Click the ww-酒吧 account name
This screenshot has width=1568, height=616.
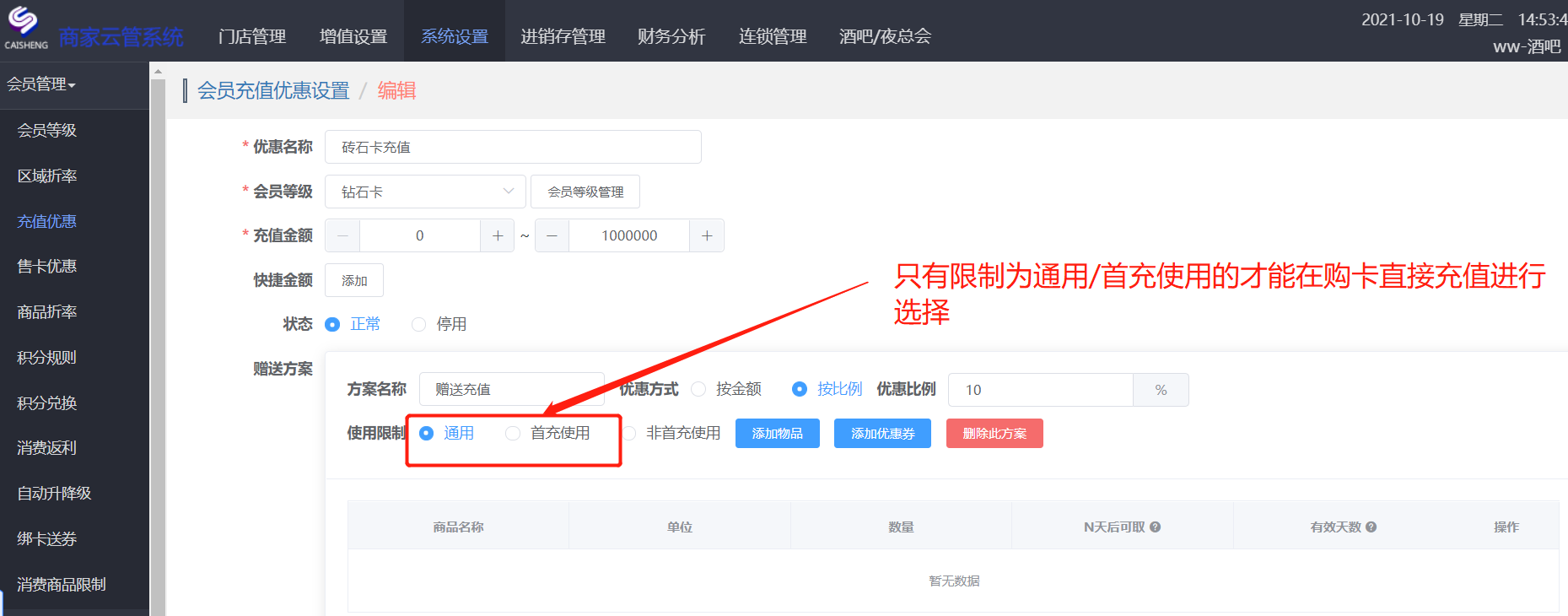tap(1527, 47)
